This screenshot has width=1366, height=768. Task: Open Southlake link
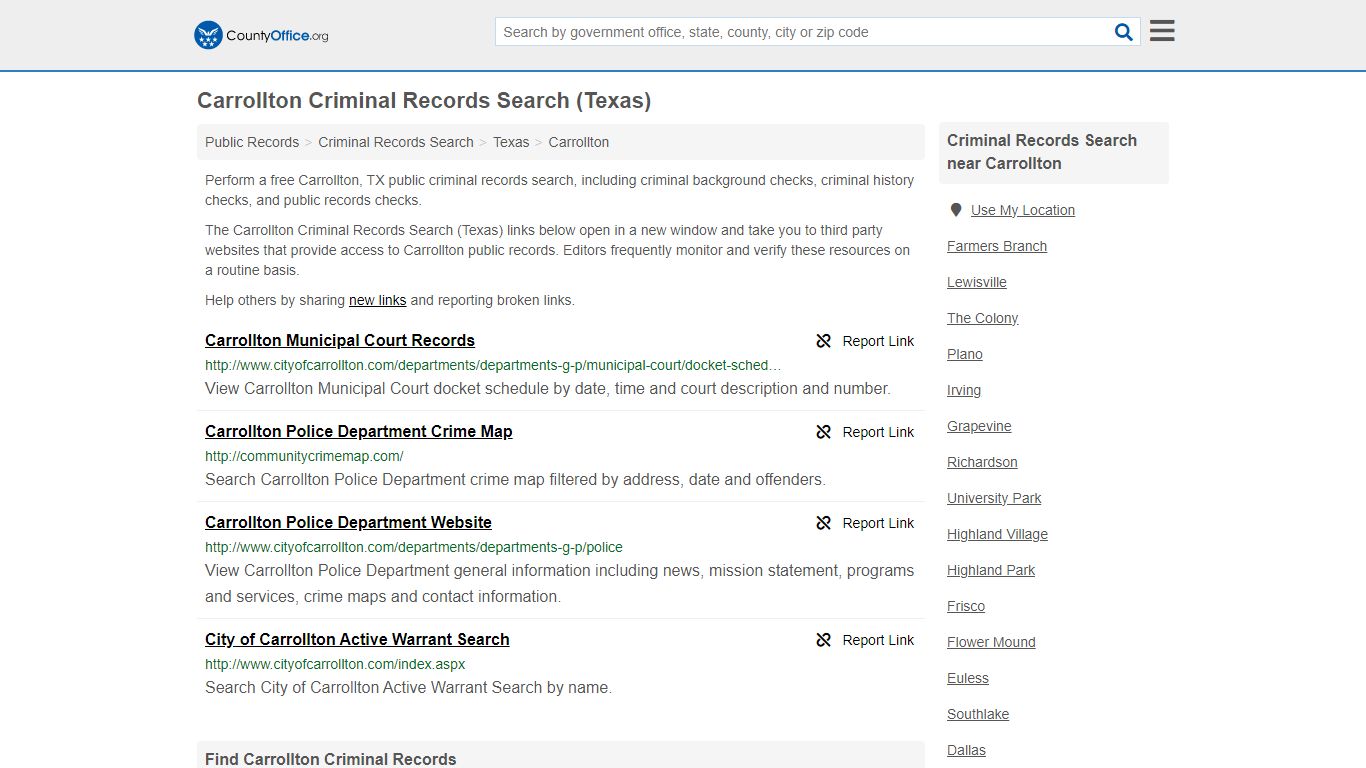978,714
